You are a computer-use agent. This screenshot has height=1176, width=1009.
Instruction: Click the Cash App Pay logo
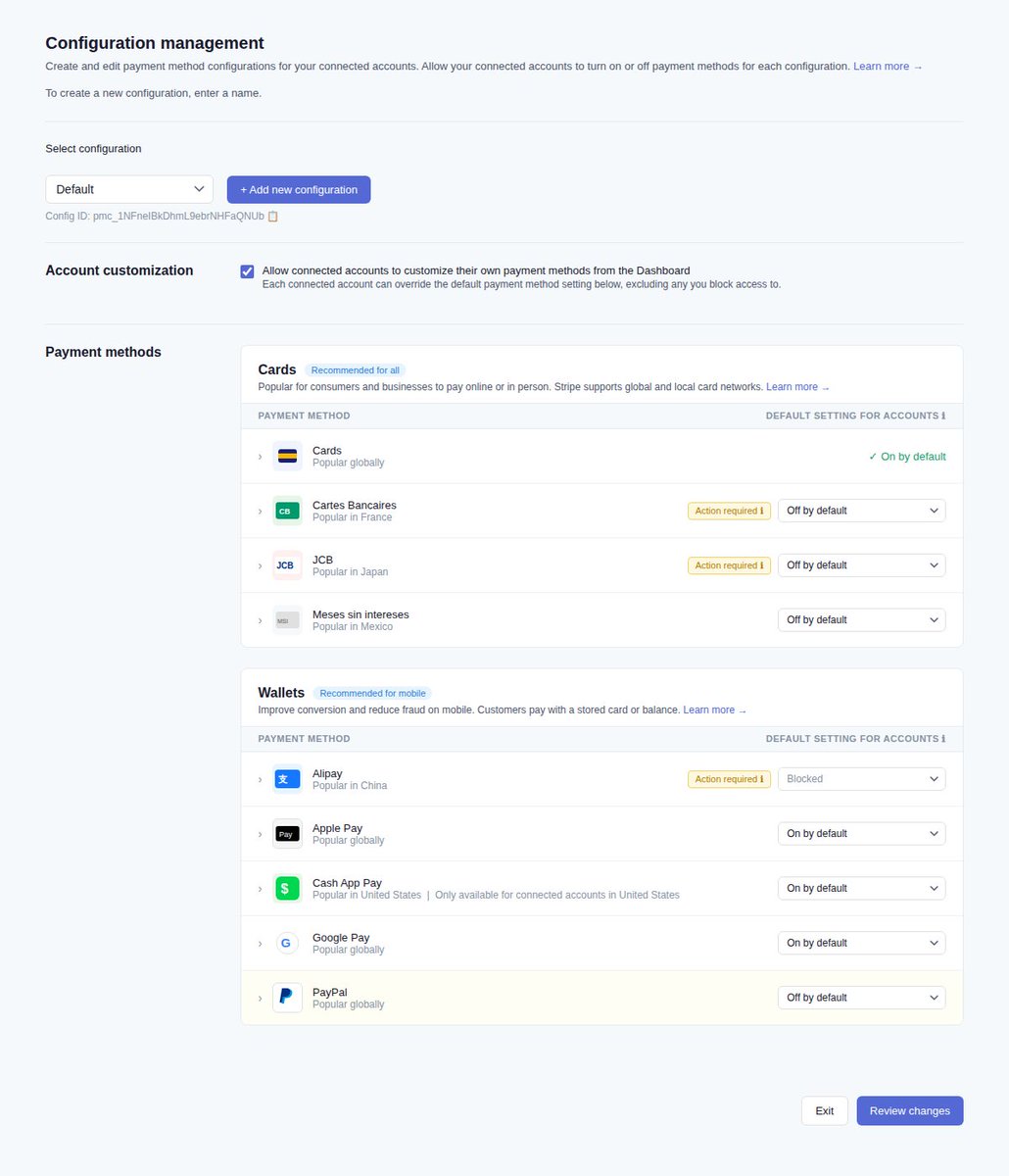click(287, 889)
